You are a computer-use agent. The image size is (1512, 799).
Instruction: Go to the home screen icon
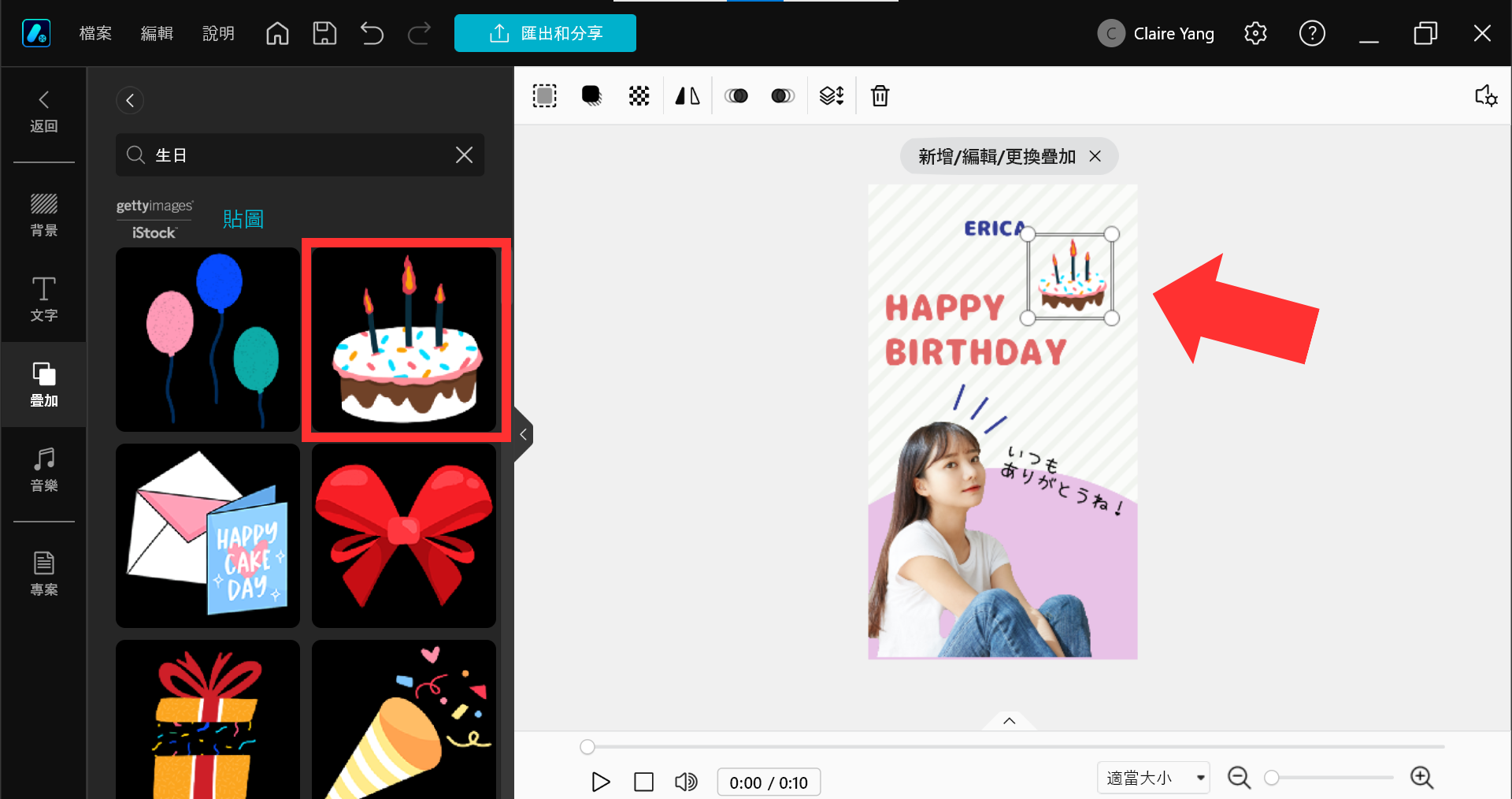tap(277, 33)
